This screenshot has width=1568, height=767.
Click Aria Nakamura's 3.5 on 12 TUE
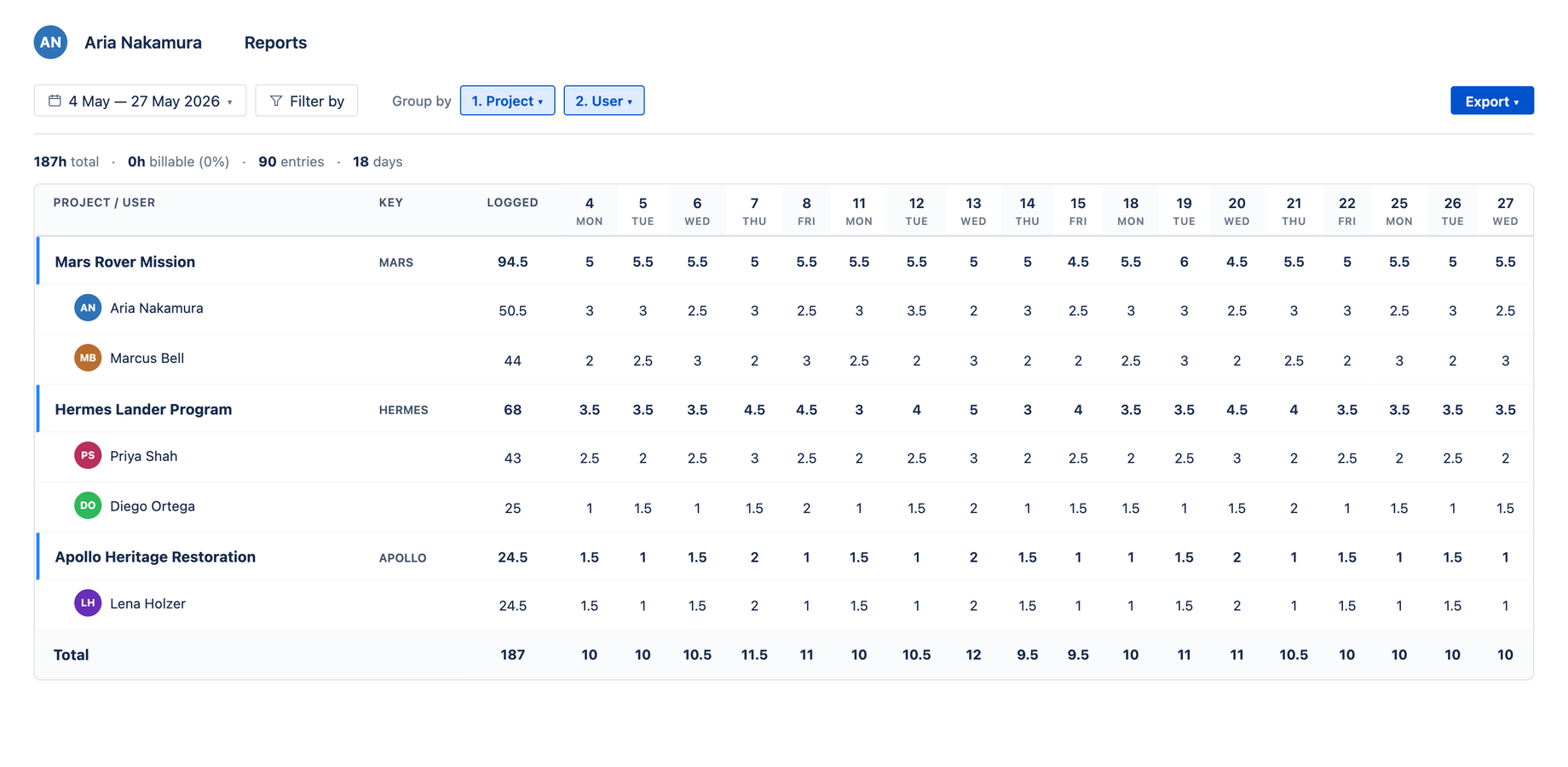[x=916, y=311]
